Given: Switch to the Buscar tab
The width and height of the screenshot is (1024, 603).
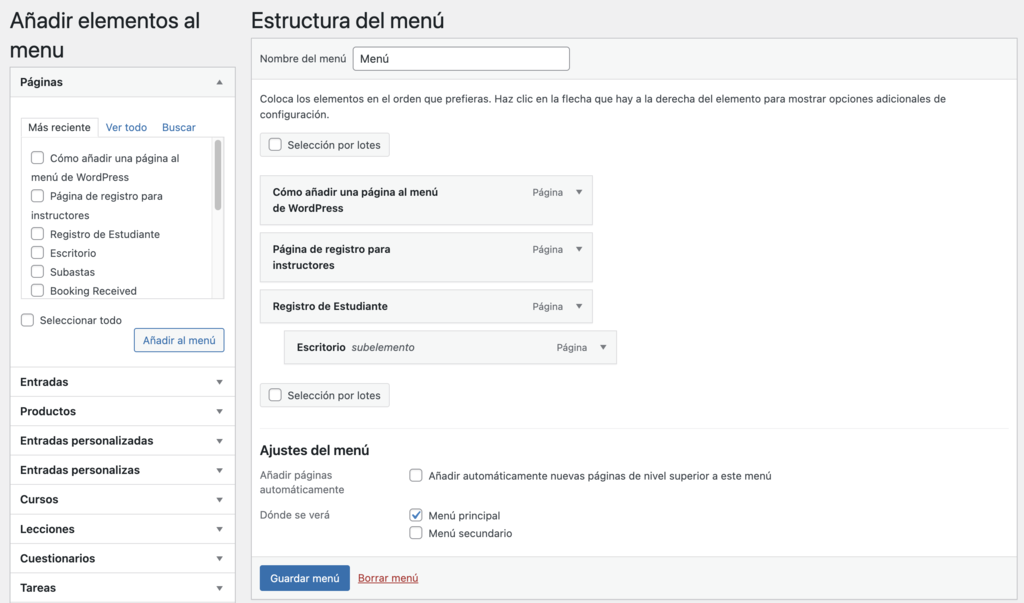Looking at the screenshot, I should click(178, 127).
